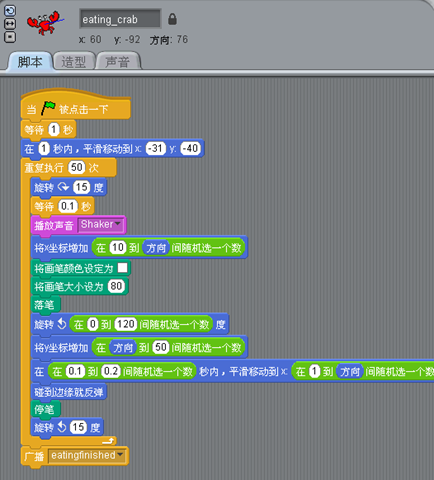Click the 方向 reporter in the x-change block
The image size is (434, 480).
coord(156,248)
